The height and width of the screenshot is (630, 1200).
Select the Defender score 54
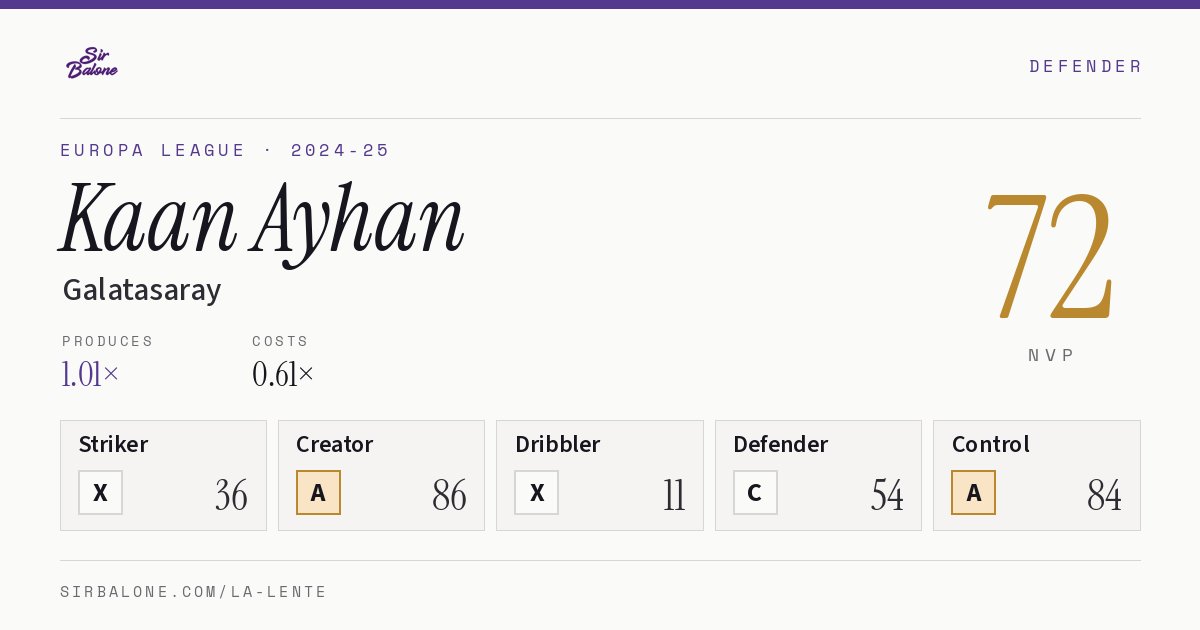click(x=887, y=496)
